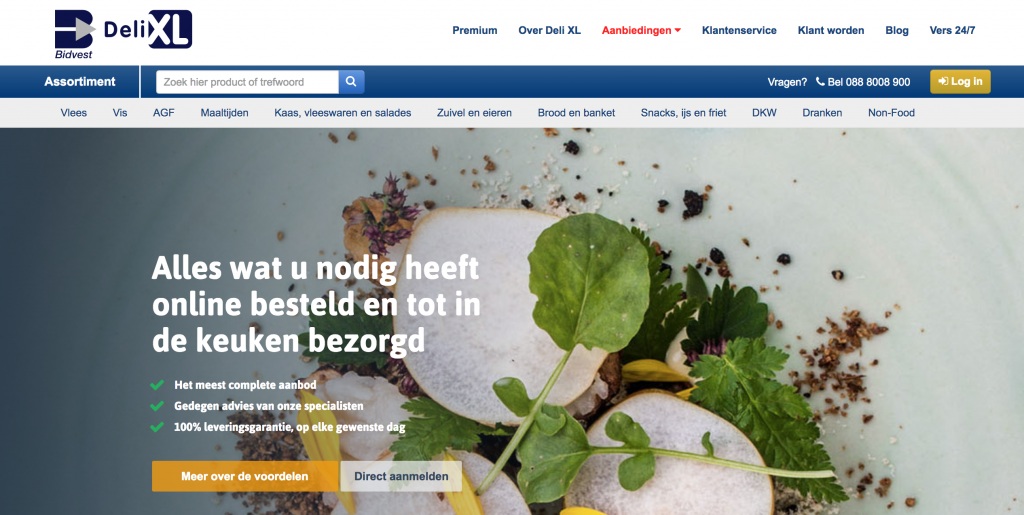The height and width of the screenshot is (515, 1024).
Task: Focus the product search input field
Action: click(x=248, y=82)
